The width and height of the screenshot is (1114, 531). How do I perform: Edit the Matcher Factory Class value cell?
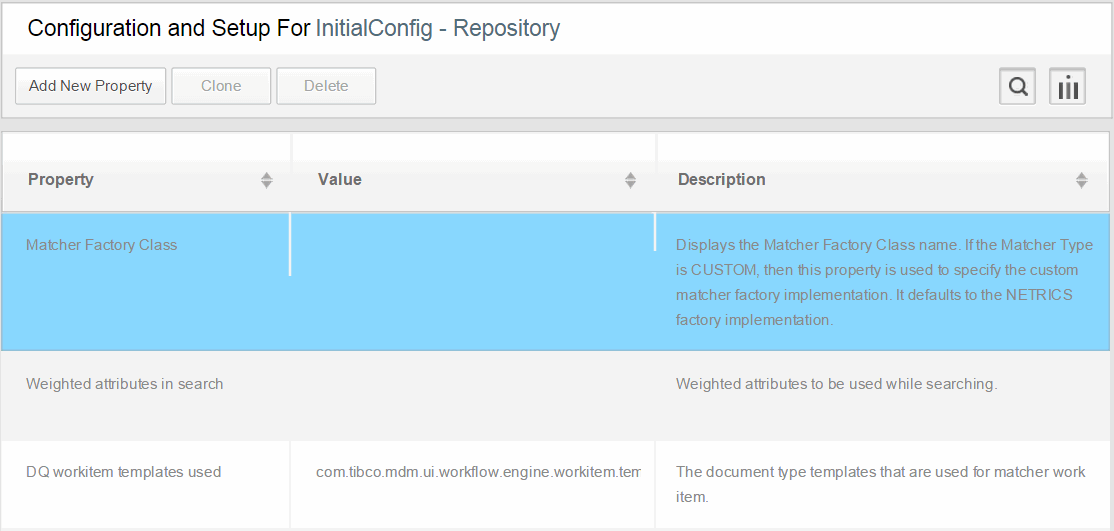(x=472, y=281)
